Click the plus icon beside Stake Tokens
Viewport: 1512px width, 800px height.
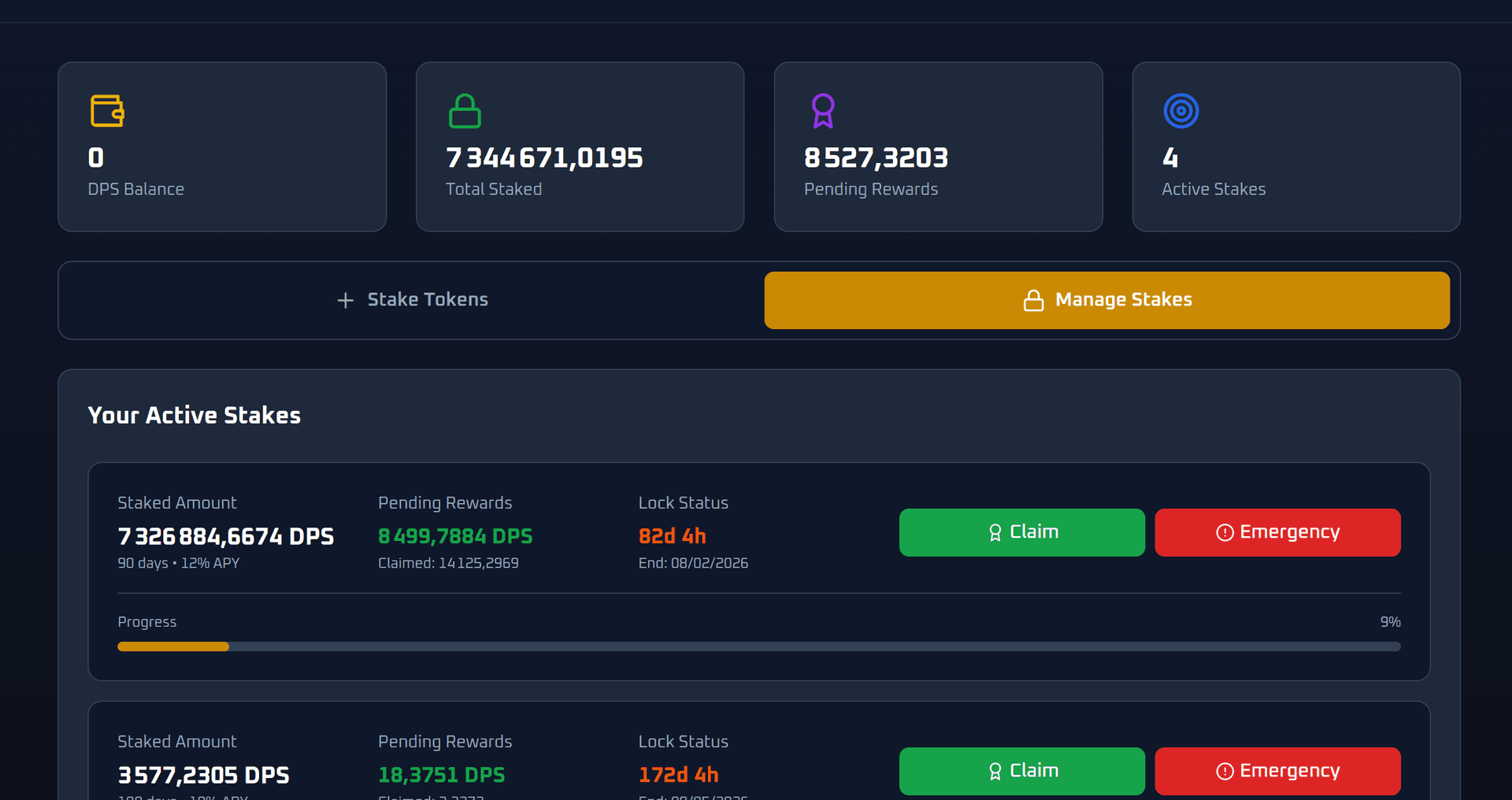click(345, 301)
